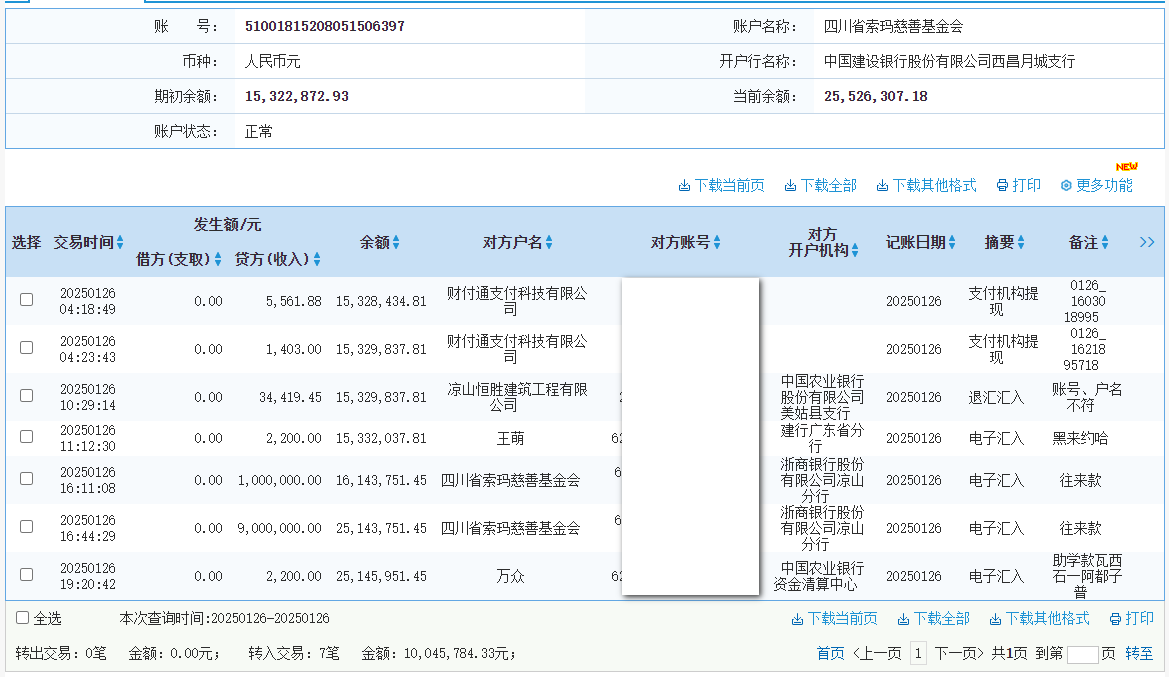Click the bottom download-all icon
The height and width of the screenshot is (677, 1169).
(x=904, y=619)
